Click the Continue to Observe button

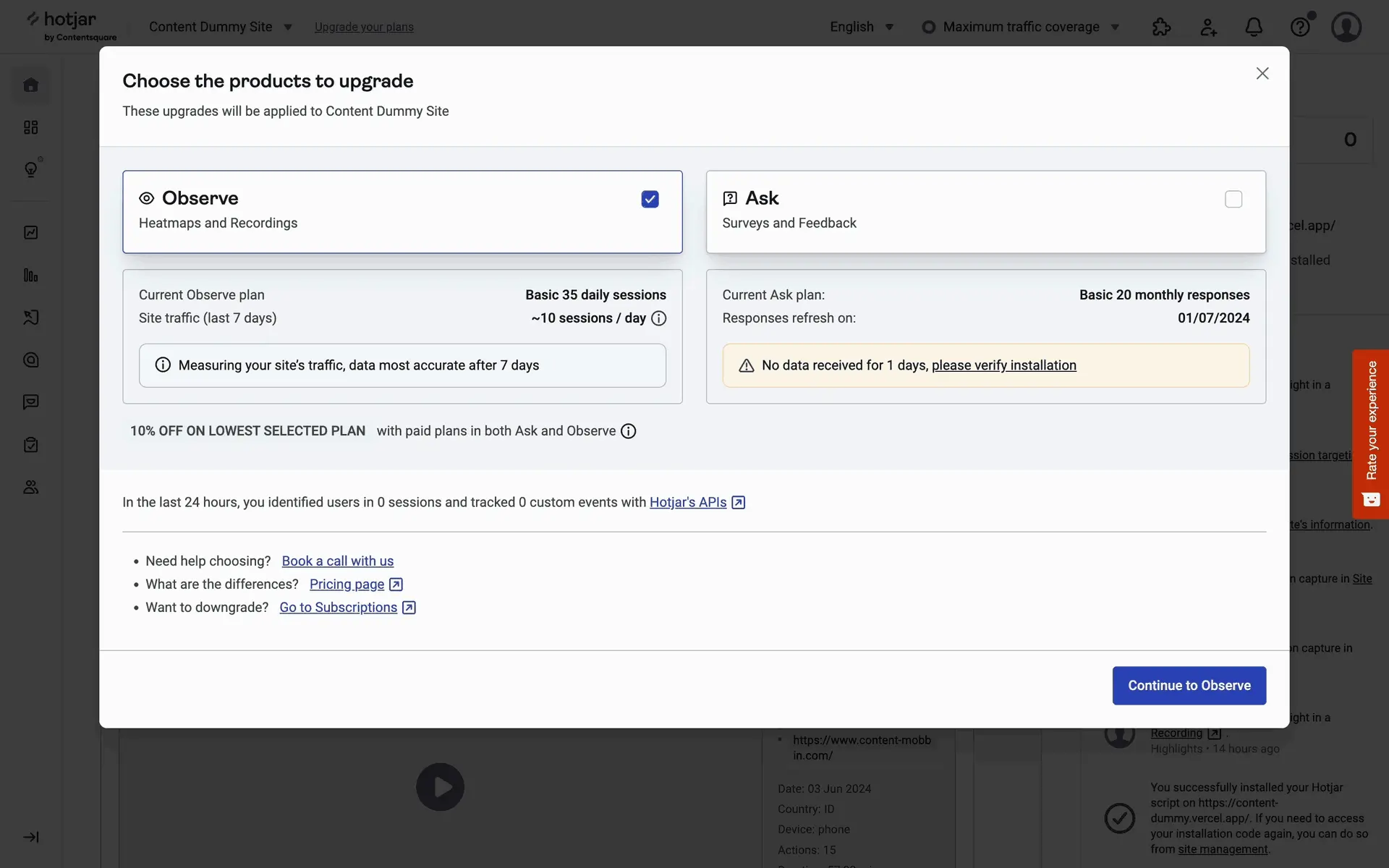coord(1189,685)
